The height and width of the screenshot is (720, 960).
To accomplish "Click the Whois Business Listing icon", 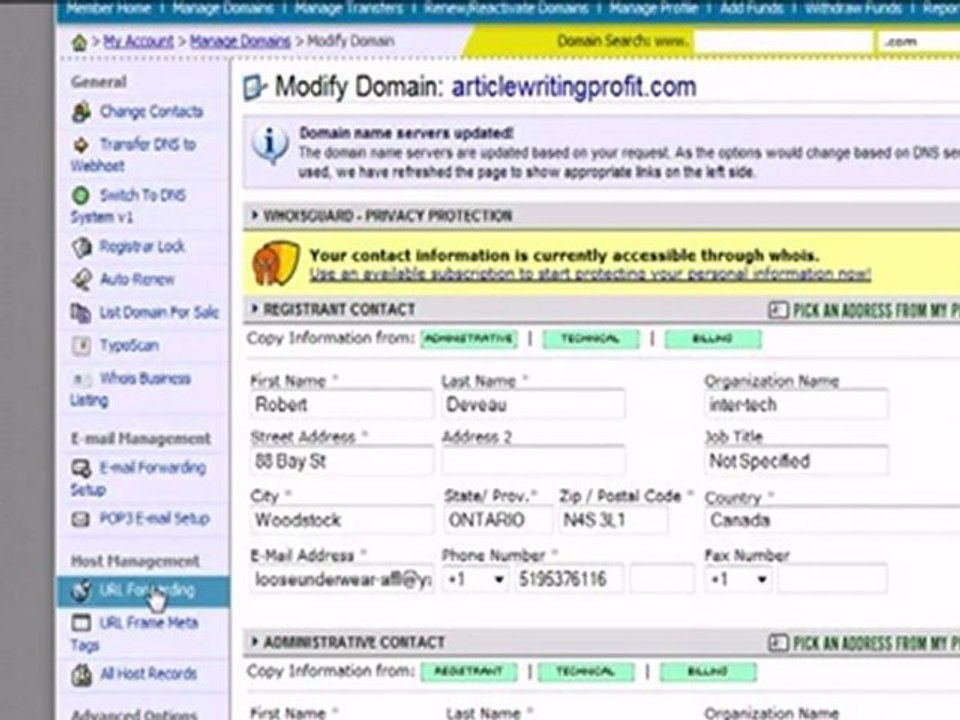I will point(81,380).
